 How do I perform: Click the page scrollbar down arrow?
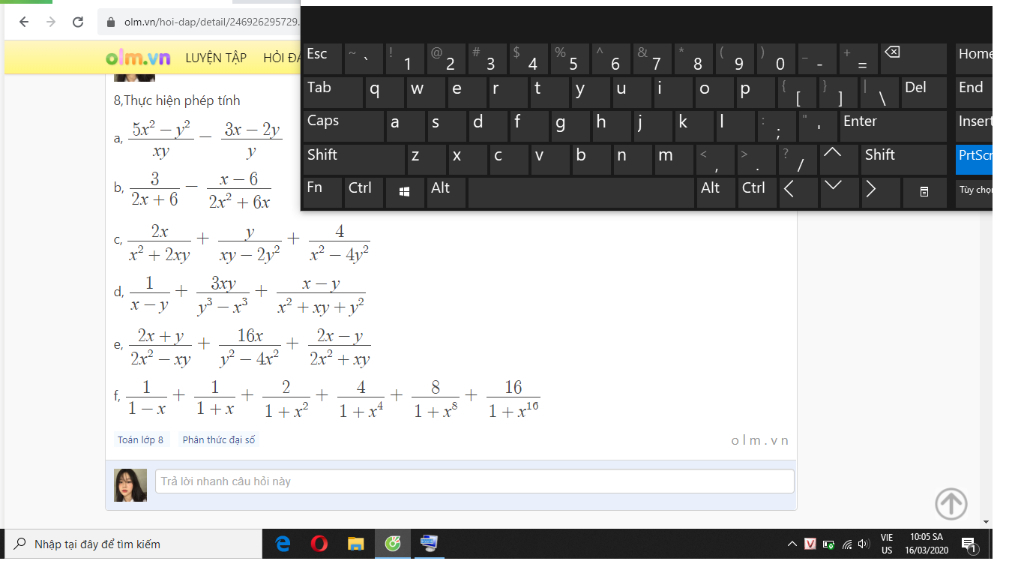point(986,522)
